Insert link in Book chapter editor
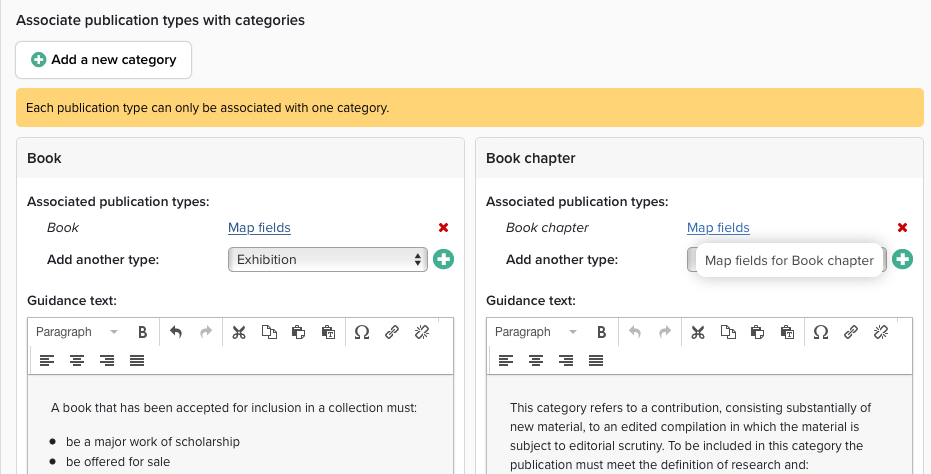 pyautogui.click(x=851, y=332)
